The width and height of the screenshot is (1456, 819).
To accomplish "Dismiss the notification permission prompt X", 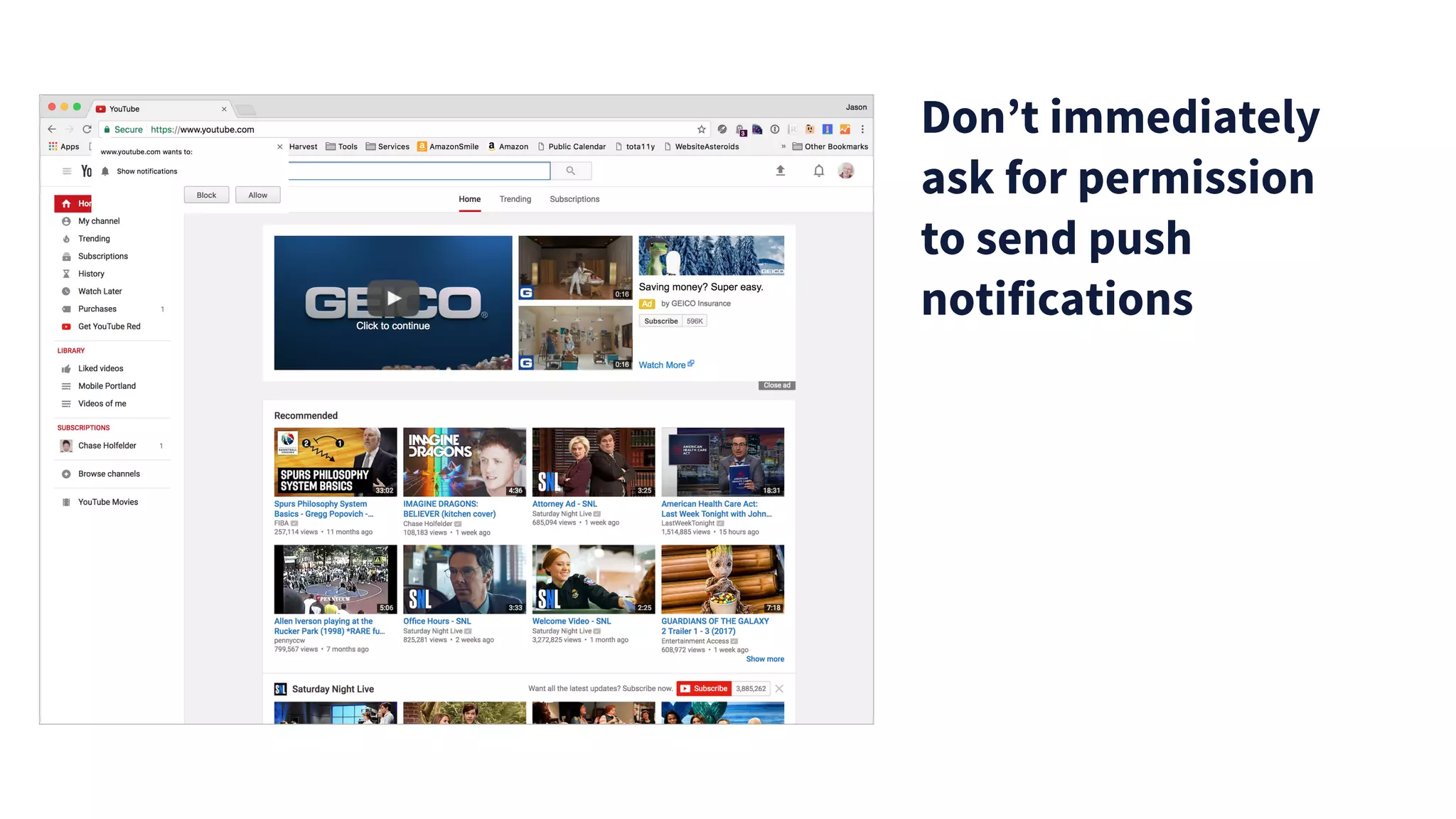I will tap(280, 146).
